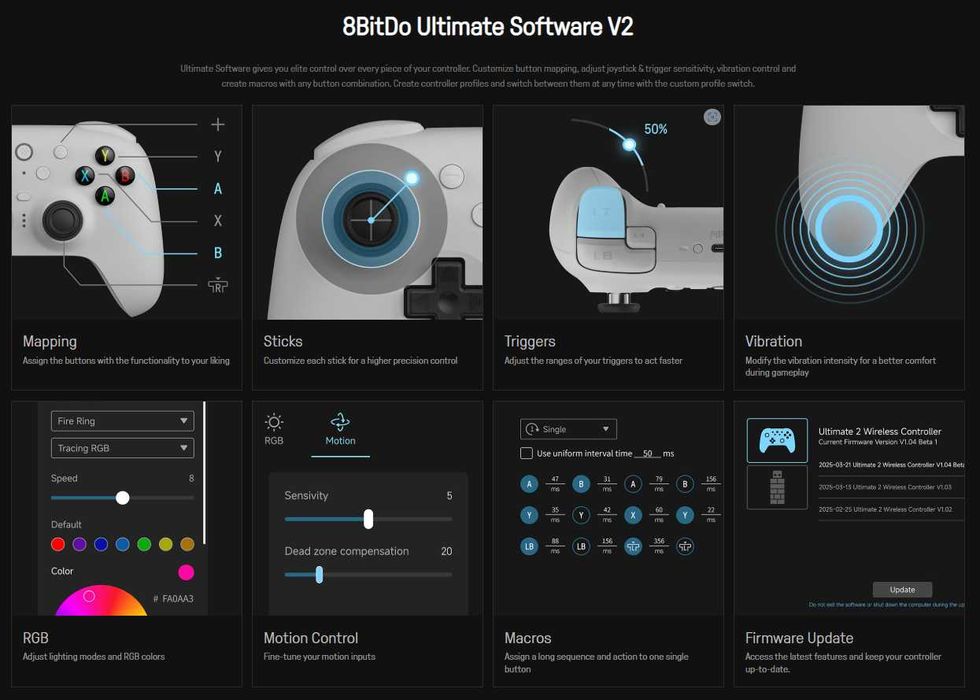The width and height of the screenshot is (980, 700).
Task: Select the brick-shaped adapter device icon
Action: pos(777,488)
